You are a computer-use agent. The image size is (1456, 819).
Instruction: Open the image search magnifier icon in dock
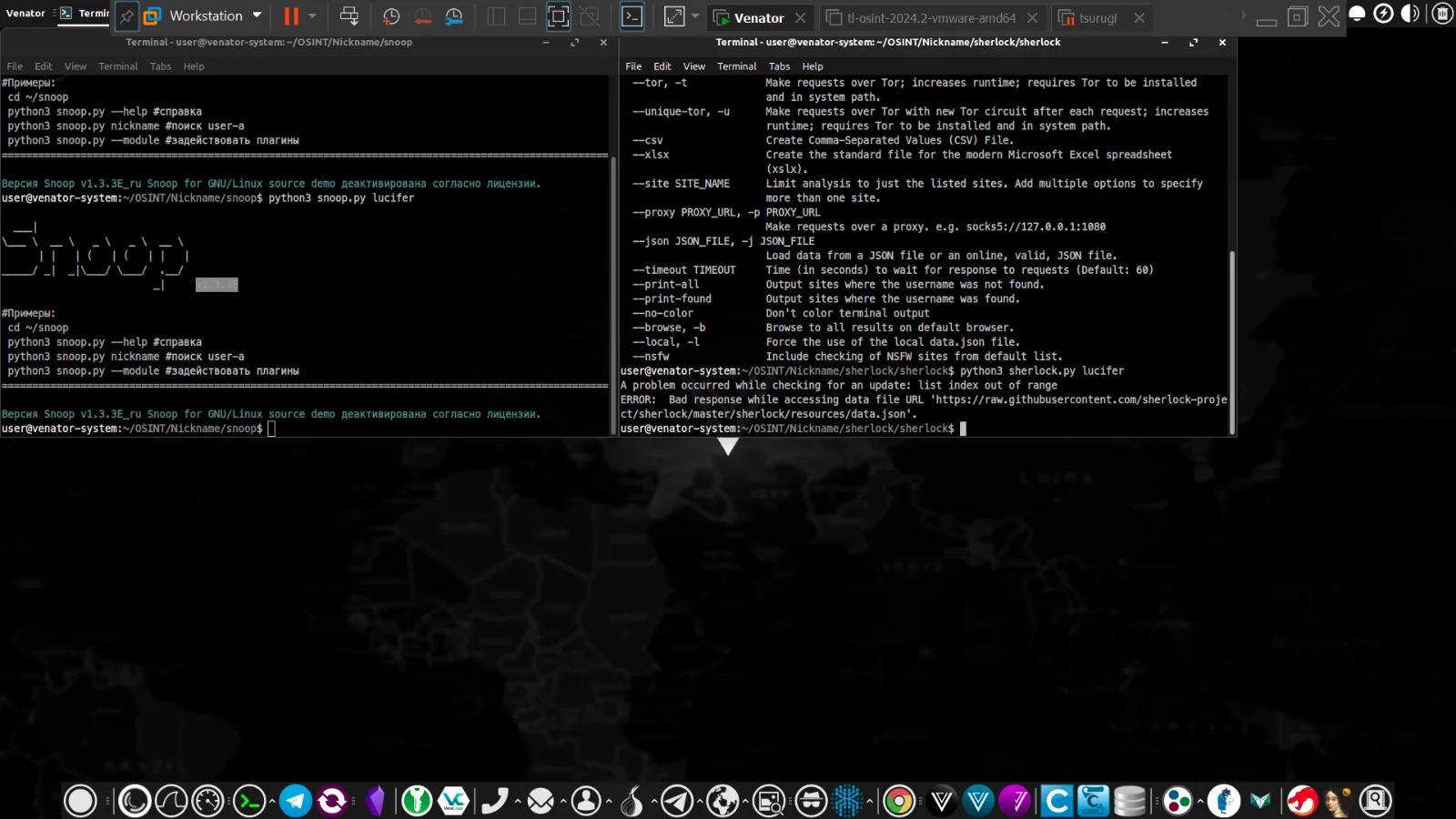(769, 801)
